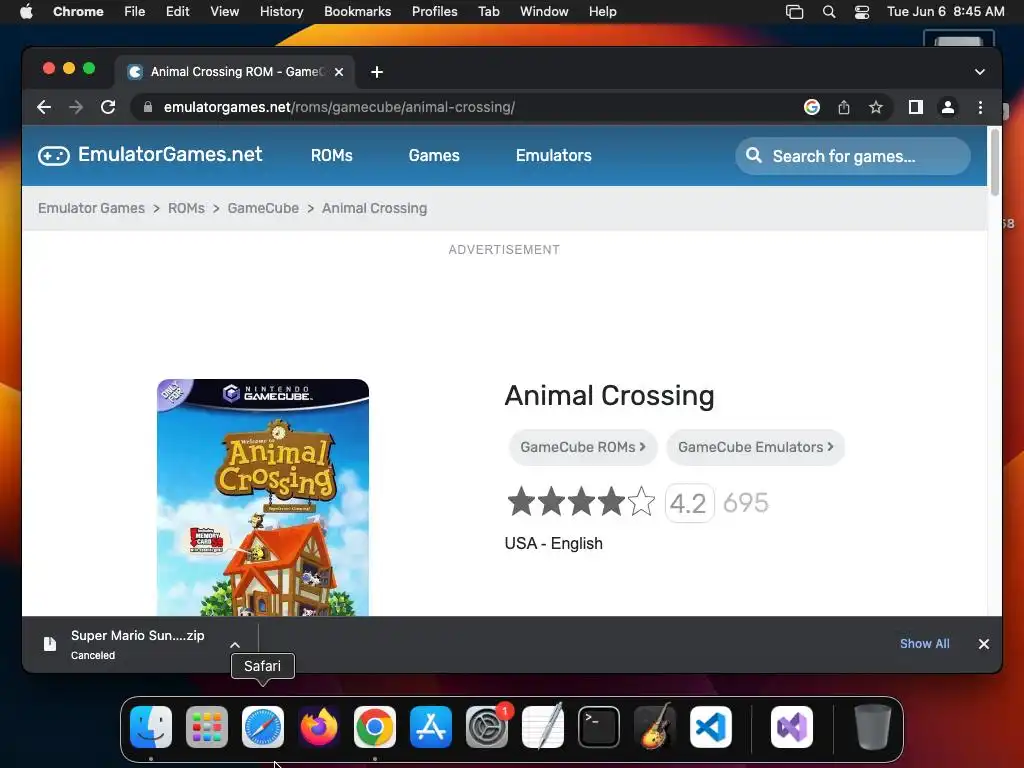Open GameCube ROMs category button
Image resolution: width=1024 pixels, height=768 pixels.
pyautogui.click(x=583, y=447)
